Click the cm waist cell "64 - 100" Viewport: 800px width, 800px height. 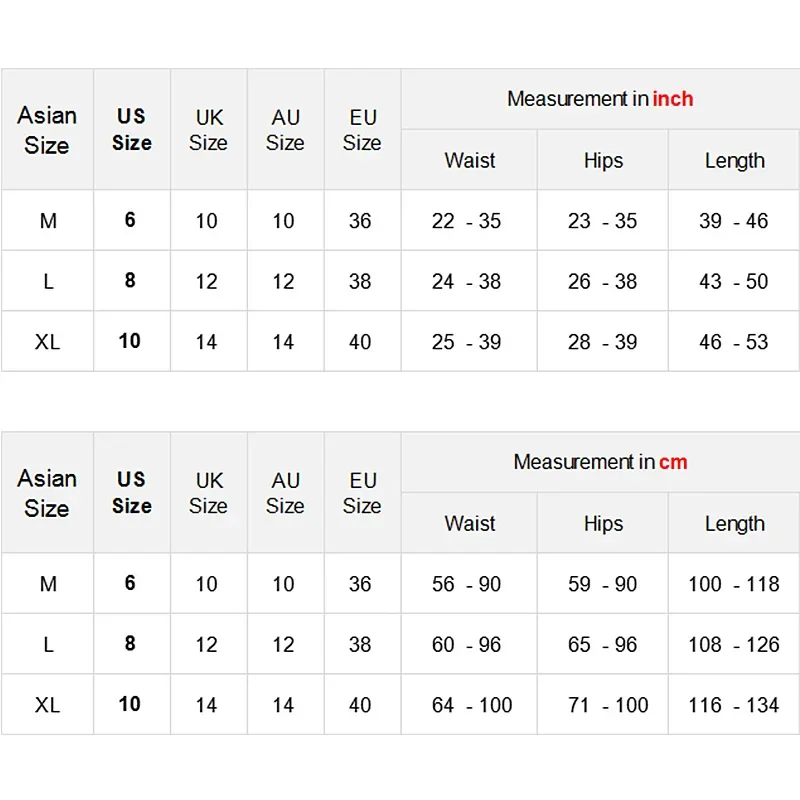tap(471, 705)
